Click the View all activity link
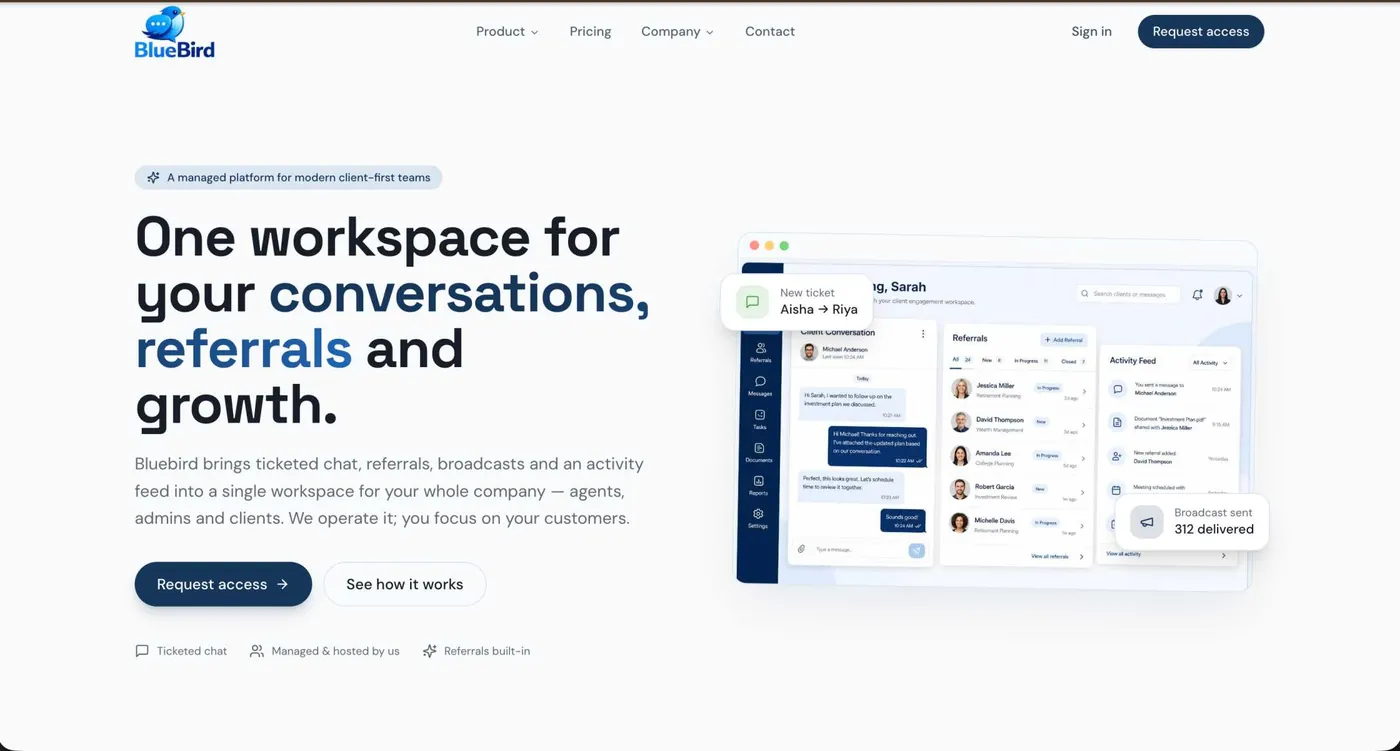Screen dimensions: 1400x751 [1124, 554]
